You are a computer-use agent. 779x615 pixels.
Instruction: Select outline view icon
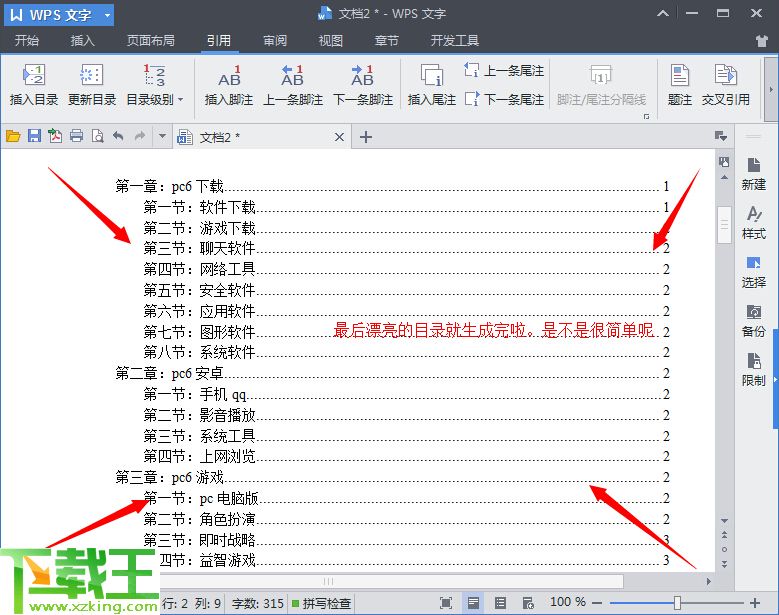(x=501, y=603)
